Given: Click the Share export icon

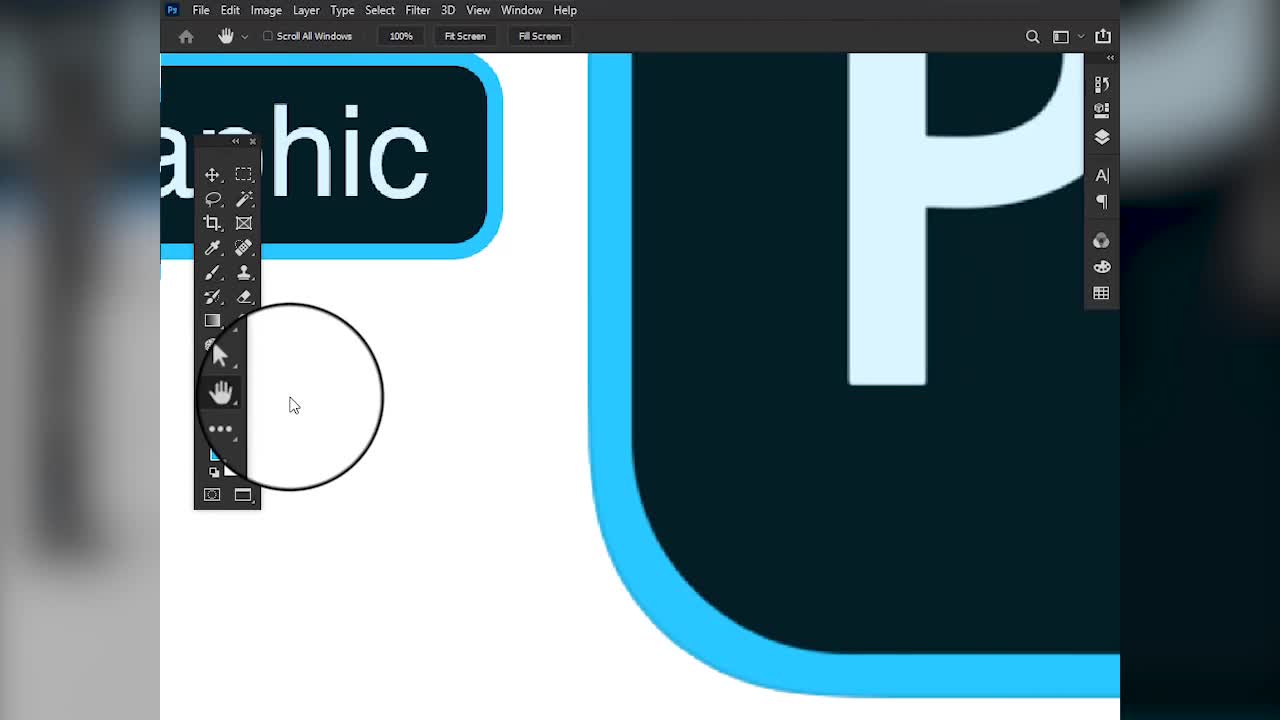Looking at the screenshot, I should tap(1103, 36).
